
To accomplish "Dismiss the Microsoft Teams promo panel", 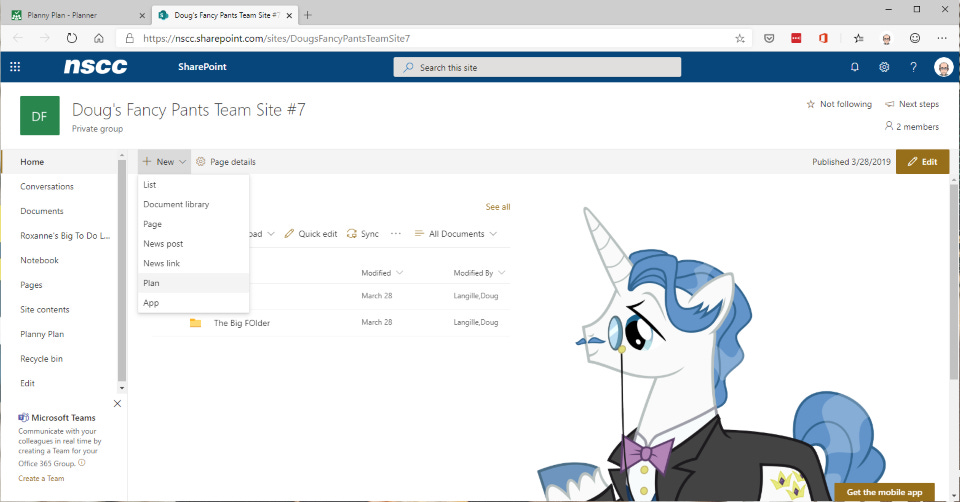I will point(117,403).
